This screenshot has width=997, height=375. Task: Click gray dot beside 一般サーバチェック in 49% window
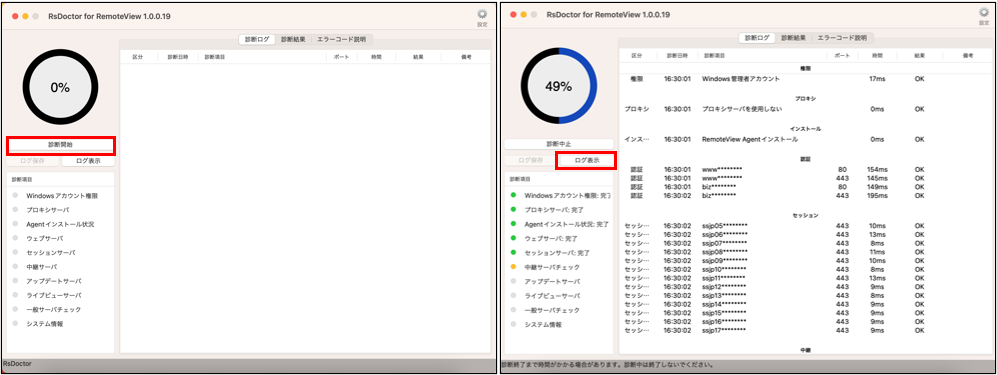click(x=513, y=310)
